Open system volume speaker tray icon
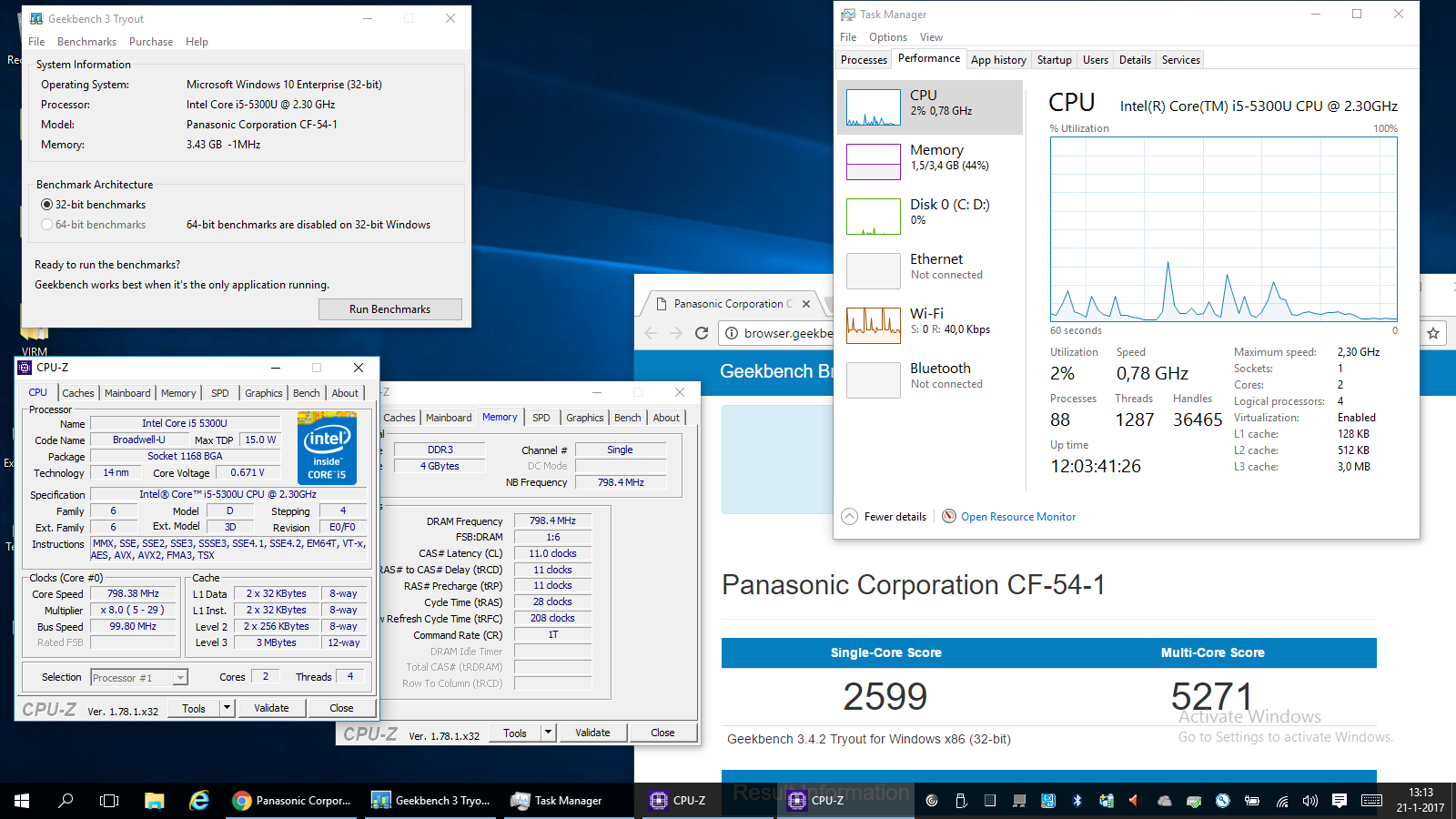Screen dimensions: 1456x819 coord(1310,801)
